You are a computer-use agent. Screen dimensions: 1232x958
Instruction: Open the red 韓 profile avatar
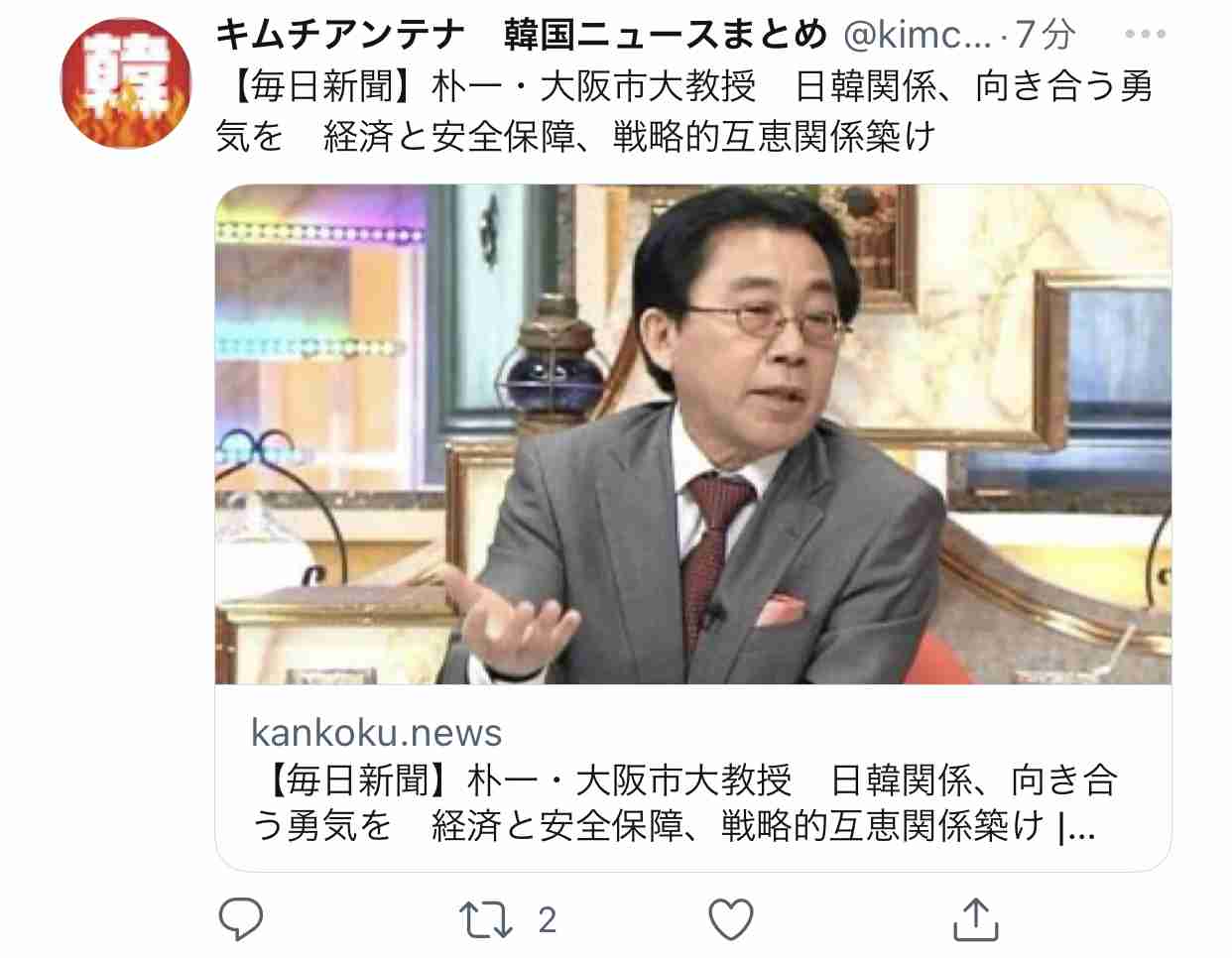(126, 83)
